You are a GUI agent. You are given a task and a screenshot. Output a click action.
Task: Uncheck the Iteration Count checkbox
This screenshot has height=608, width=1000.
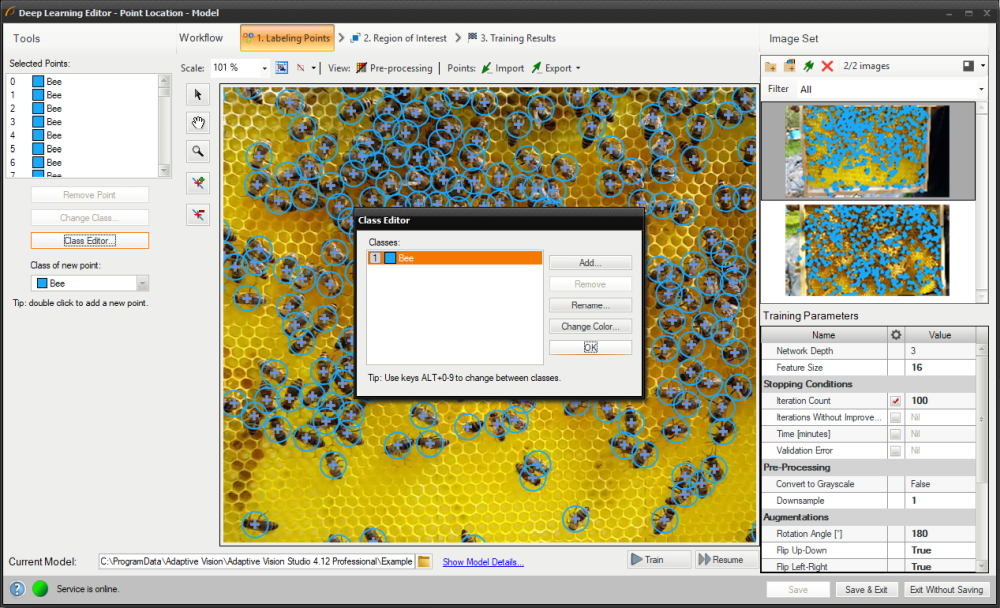coord(895,401)
